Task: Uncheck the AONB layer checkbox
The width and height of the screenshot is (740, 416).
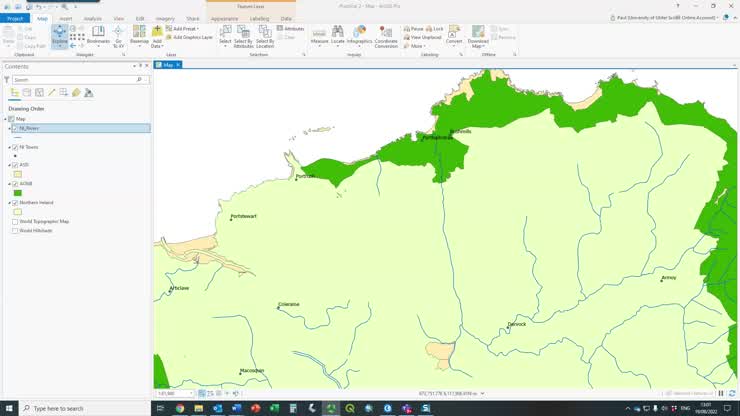Action: (15, 184)
